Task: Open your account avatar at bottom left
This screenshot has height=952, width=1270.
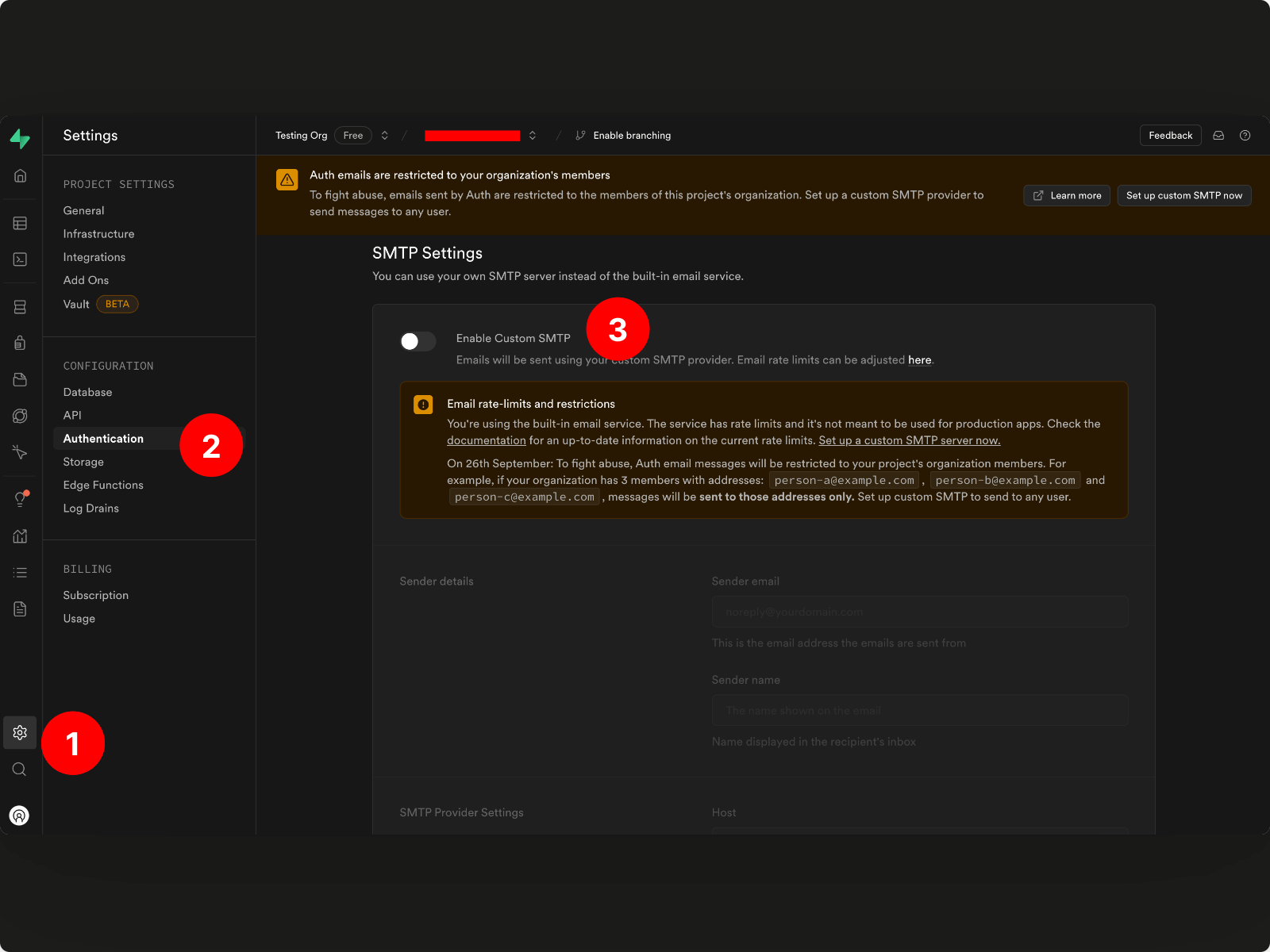Action: point(20,816)
